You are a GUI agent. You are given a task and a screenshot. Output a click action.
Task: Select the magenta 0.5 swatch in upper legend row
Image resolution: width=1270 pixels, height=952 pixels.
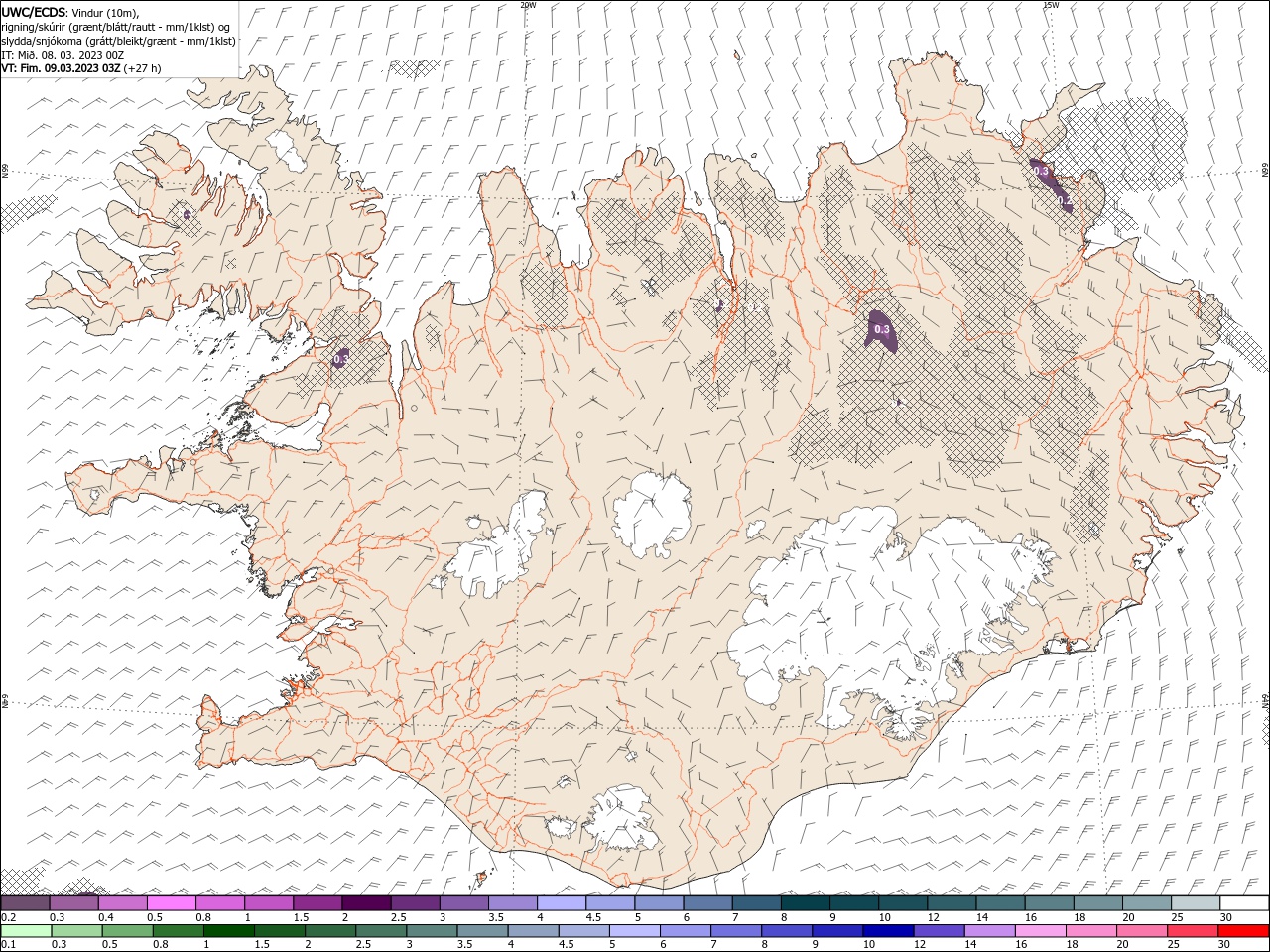[x=172, y=903]
